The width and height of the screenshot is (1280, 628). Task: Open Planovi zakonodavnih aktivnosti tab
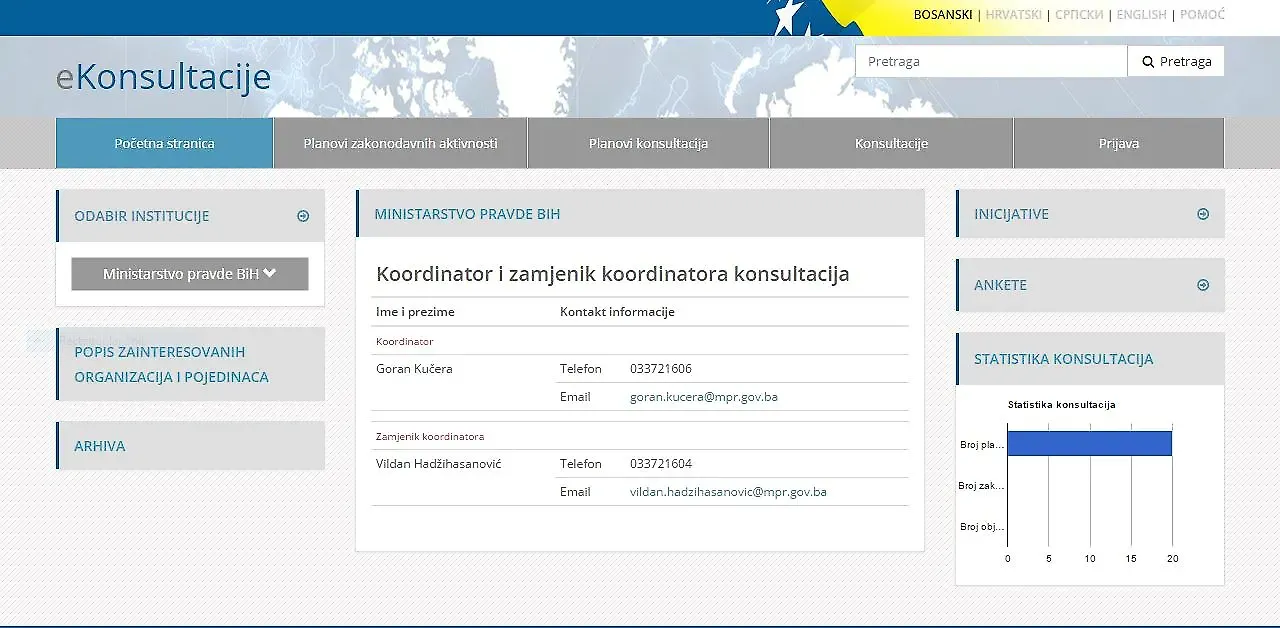point(400,143)
